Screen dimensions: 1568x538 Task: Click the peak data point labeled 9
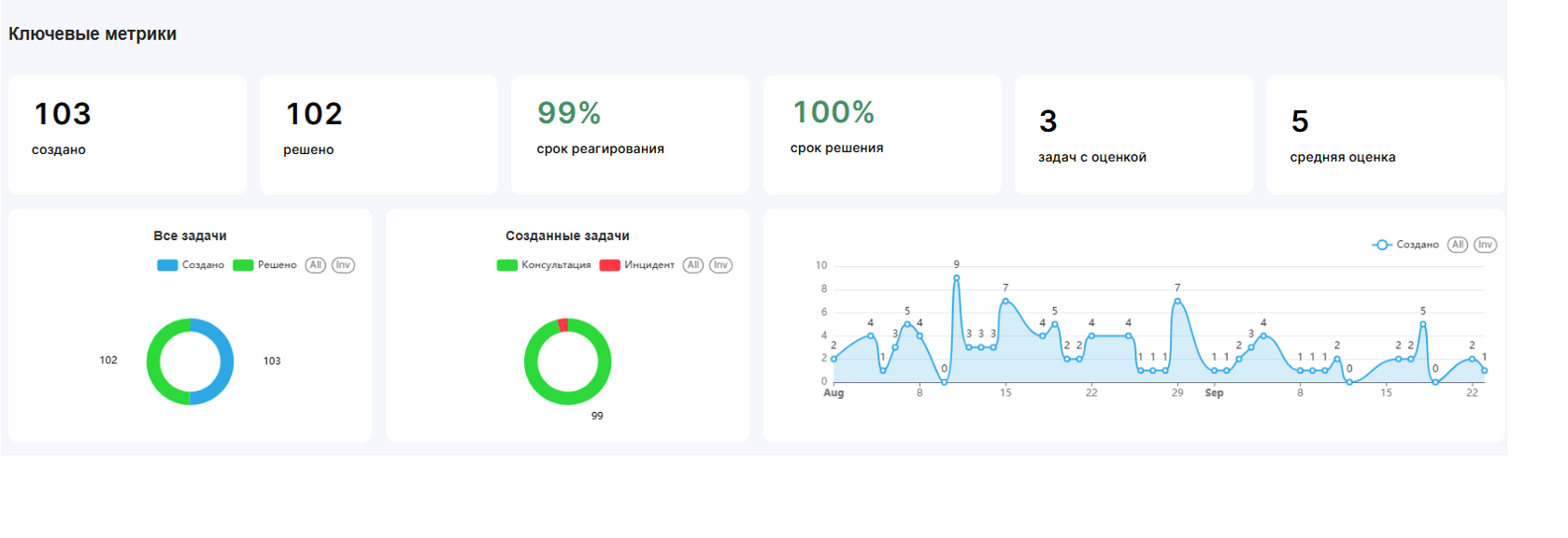tap(956, 277)
